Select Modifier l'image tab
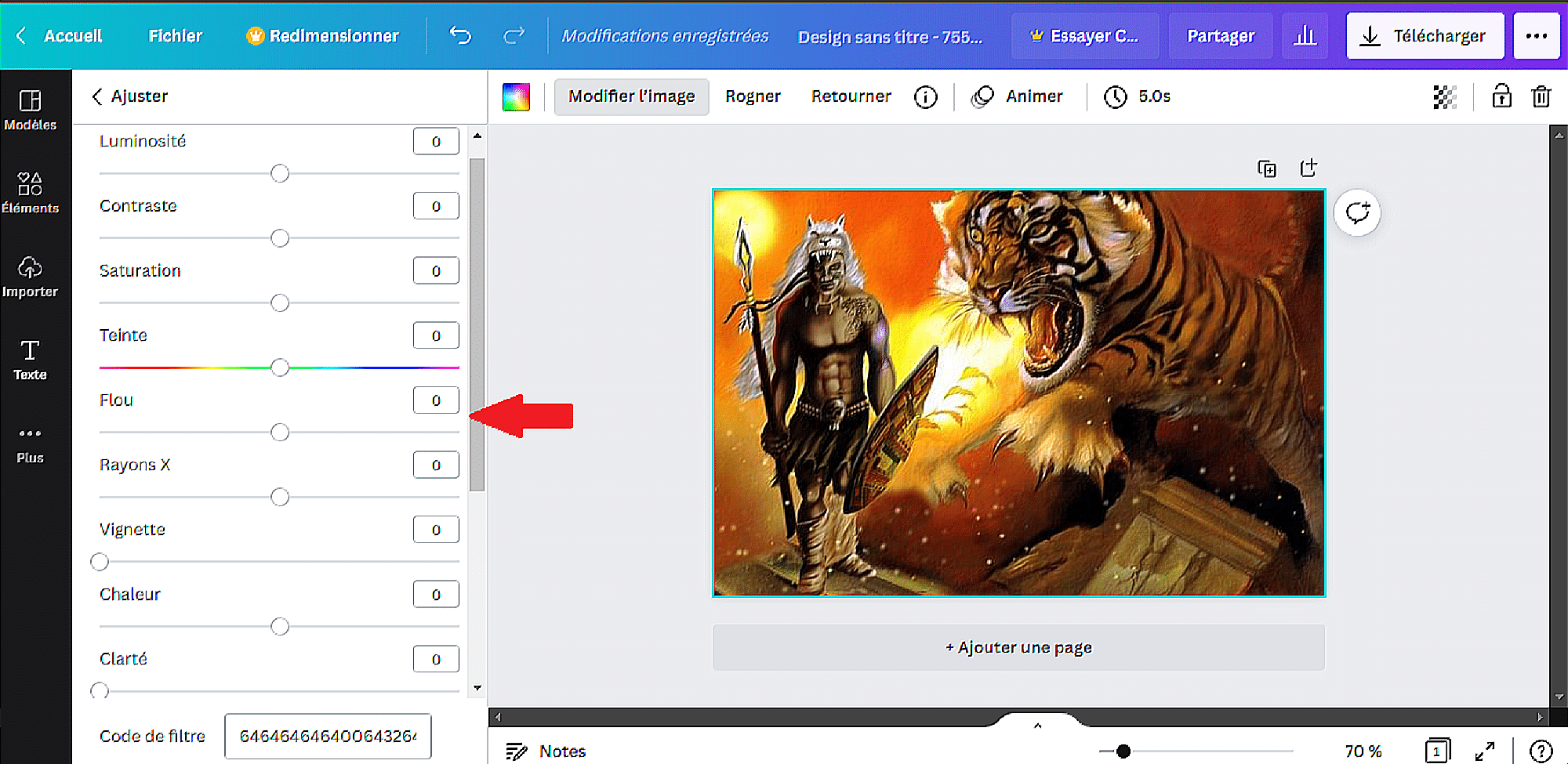Screen dimensions: 1568x764 click(631, 96)
